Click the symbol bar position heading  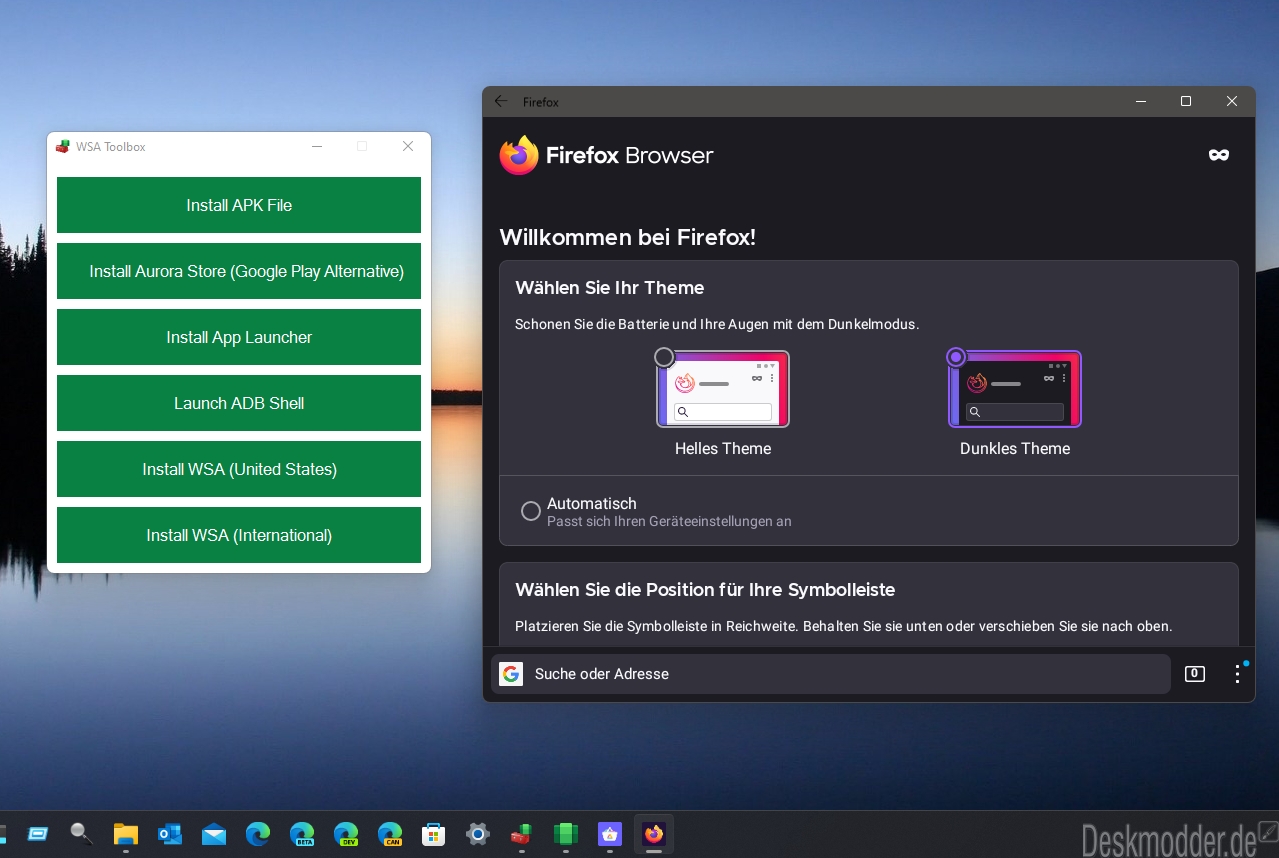click(705, 590)
